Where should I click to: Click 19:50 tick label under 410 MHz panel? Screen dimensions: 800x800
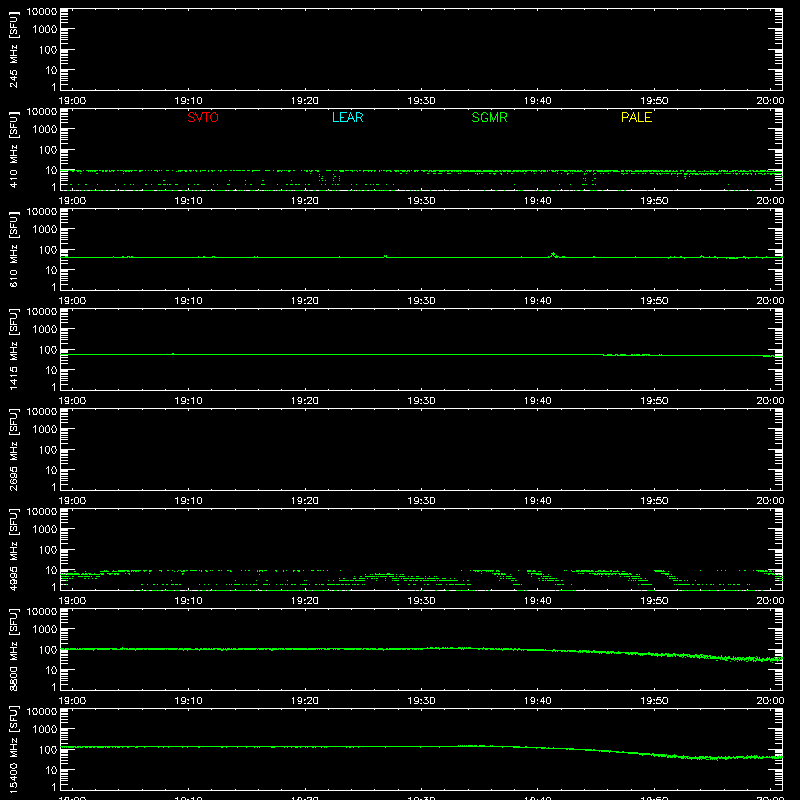click(654, 201)
